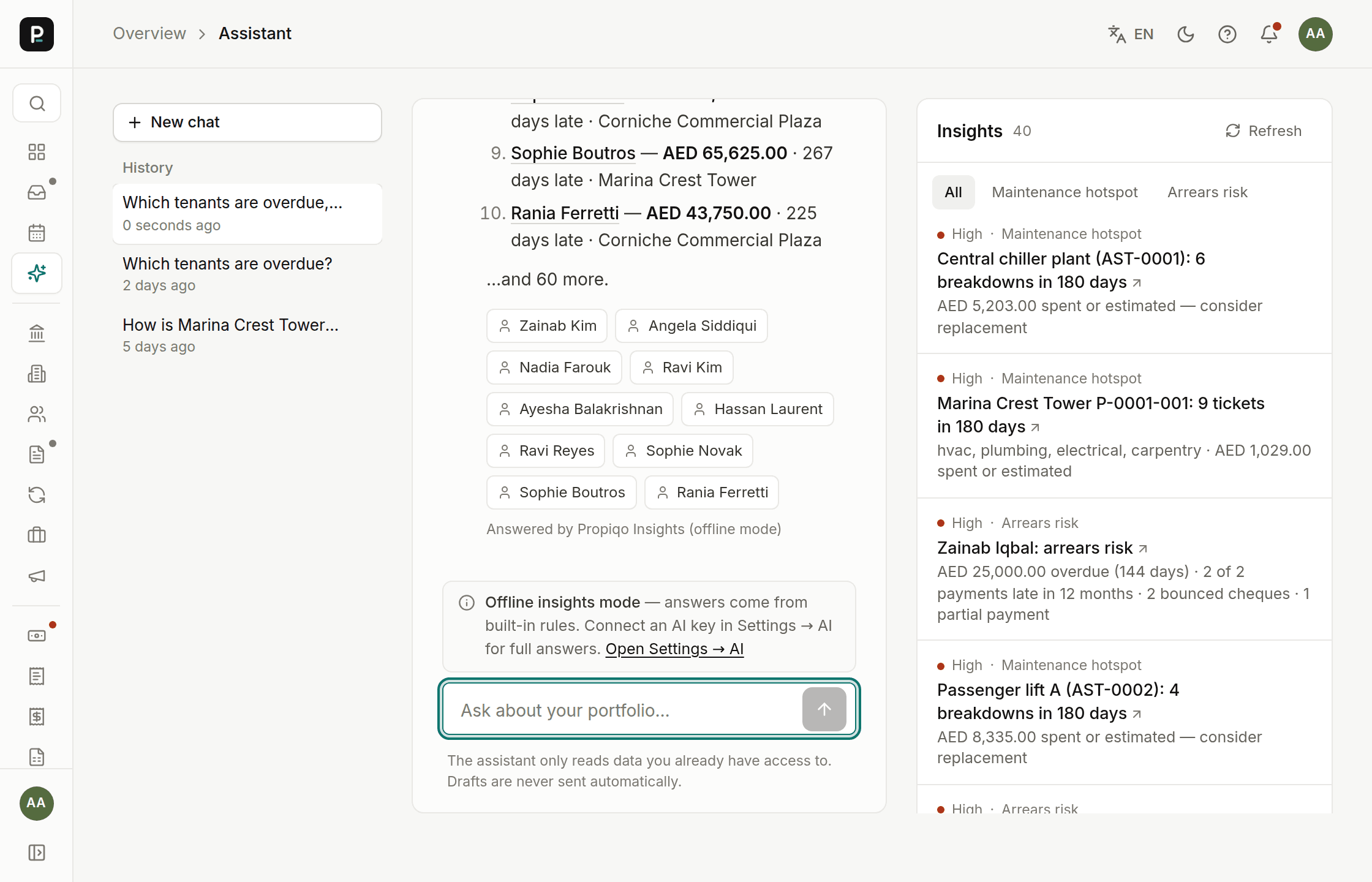Open the 'Which tenants are overdue?' chat from 2 days ago

pos(247,274)
